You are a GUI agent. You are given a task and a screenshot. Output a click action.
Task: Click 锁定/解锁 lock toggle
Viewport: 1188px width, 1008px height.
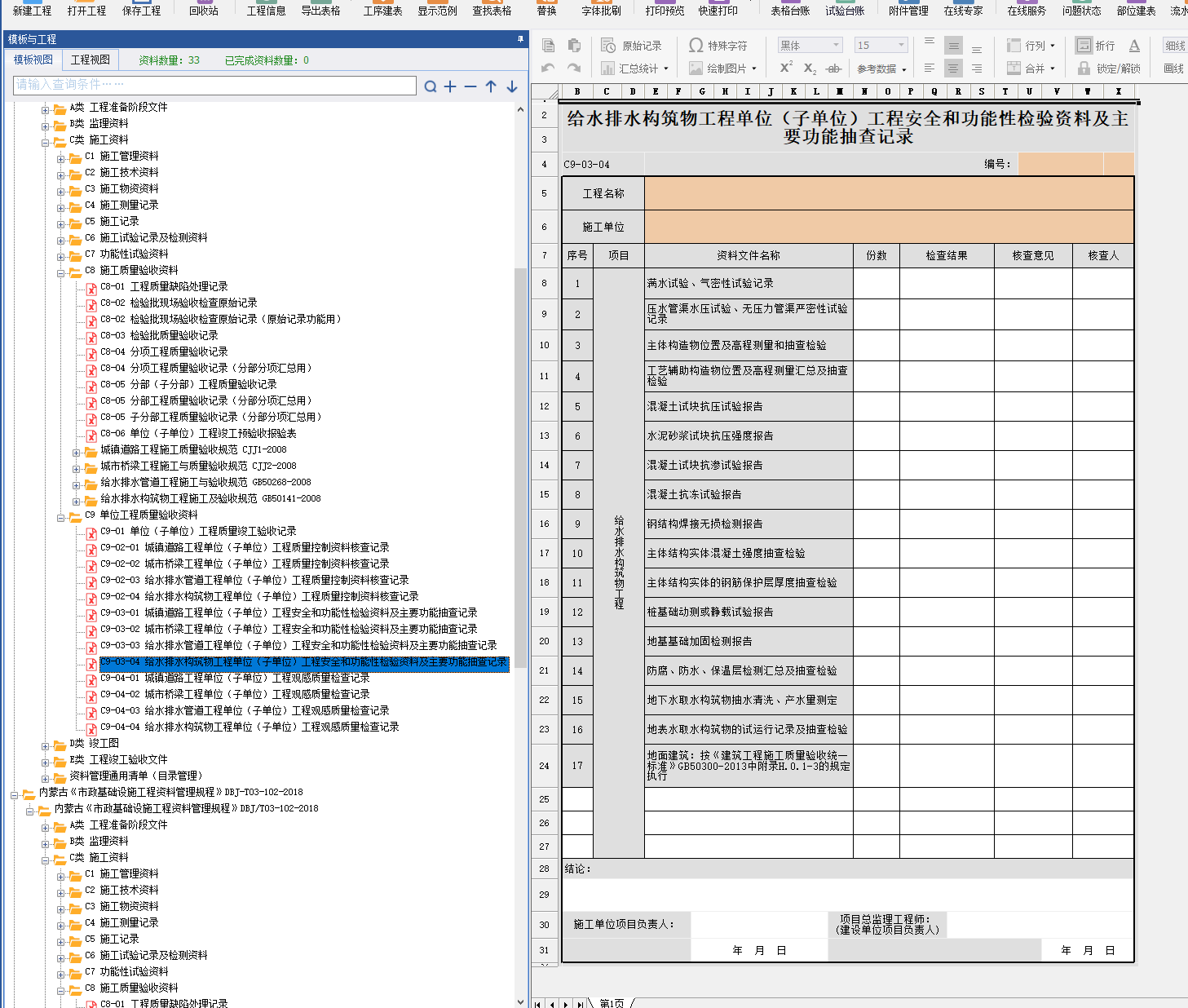click(1109, 69)
